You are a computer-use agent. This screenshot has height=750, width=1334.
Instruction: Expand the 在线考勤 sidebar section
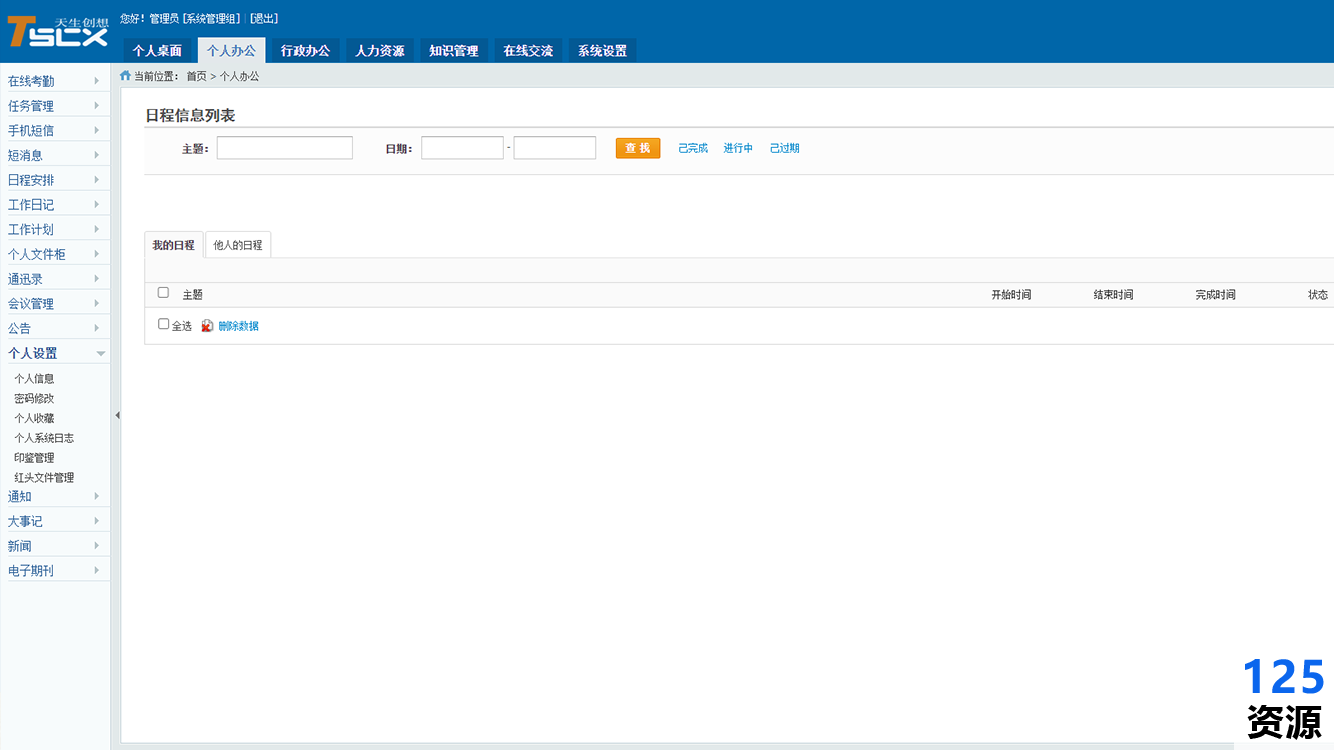coord(55,81)
